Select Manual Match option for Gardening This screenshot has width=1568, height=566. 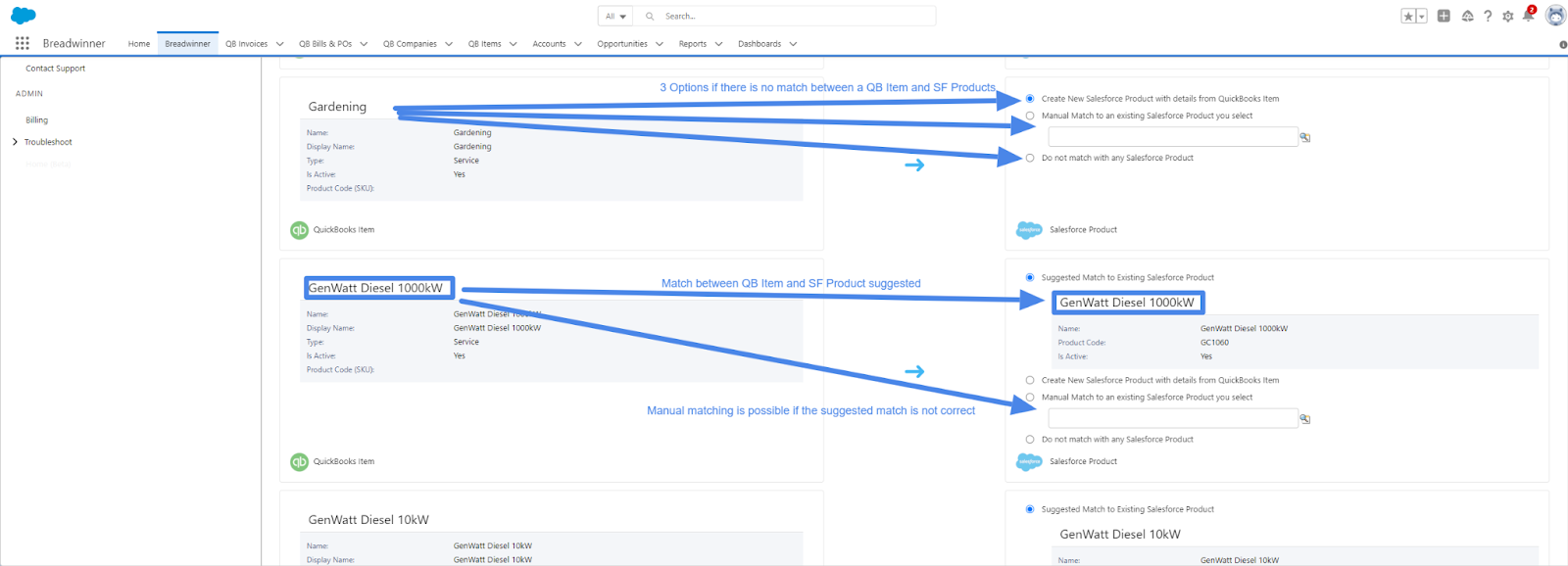click(1030, 116)
